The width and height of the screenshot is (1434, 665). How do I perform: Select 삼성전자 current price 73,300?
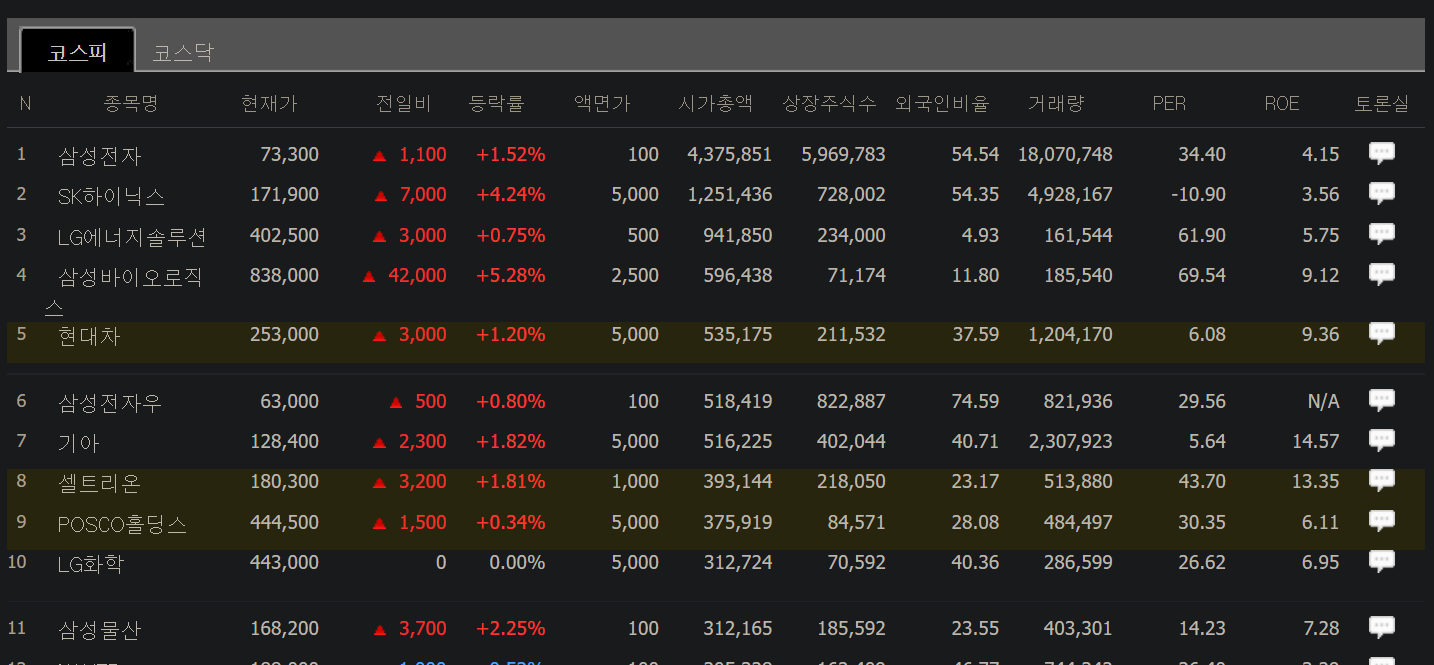[x=290, y=154]
